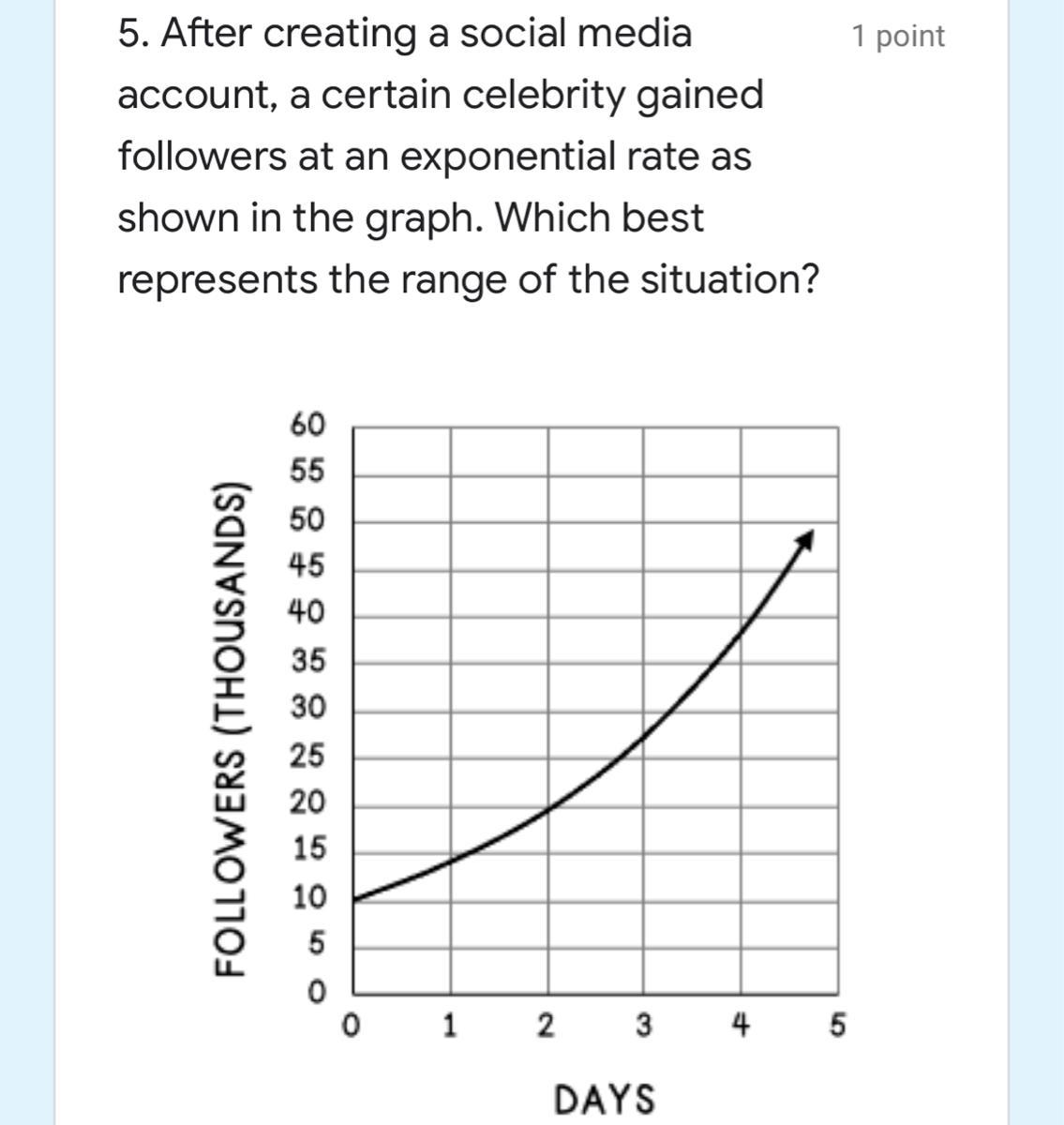This screenshot has width=1064, height=1125.
Task: Click the curve point at day 2
Action: point(548,807)
